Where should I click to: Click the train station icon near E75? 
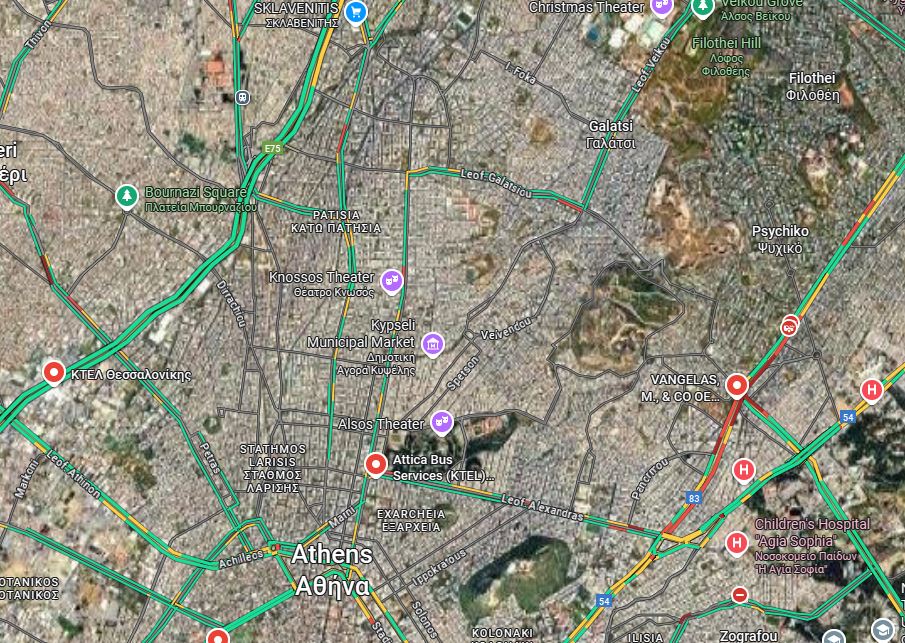(x=243, y=97)
